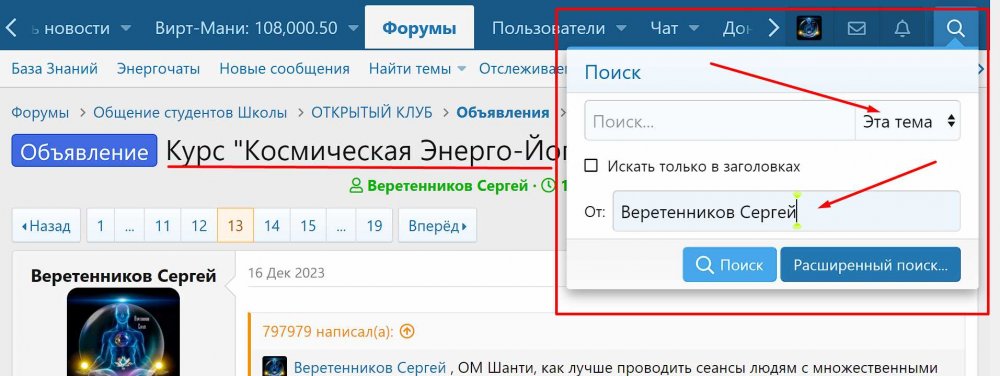
Task: Open the inbox envelope icon
Action: tap(857, 29)
